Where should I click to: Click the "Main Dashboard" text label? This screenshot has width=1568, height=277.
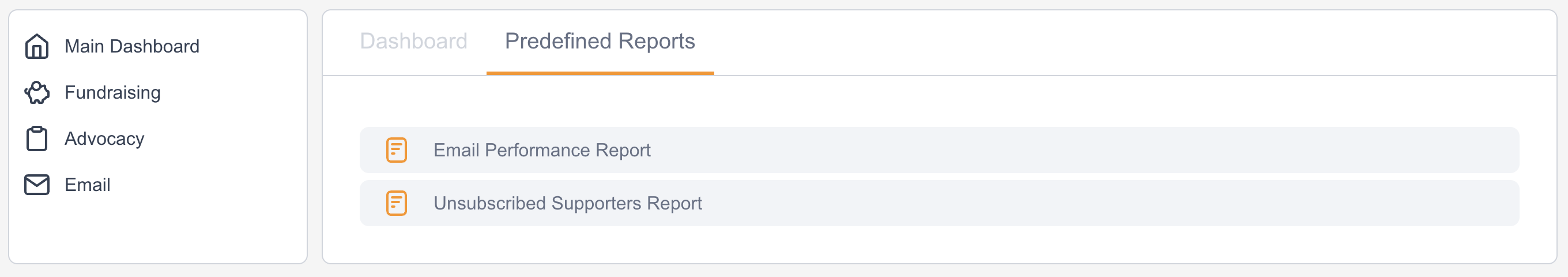click(x=131, y=46)
